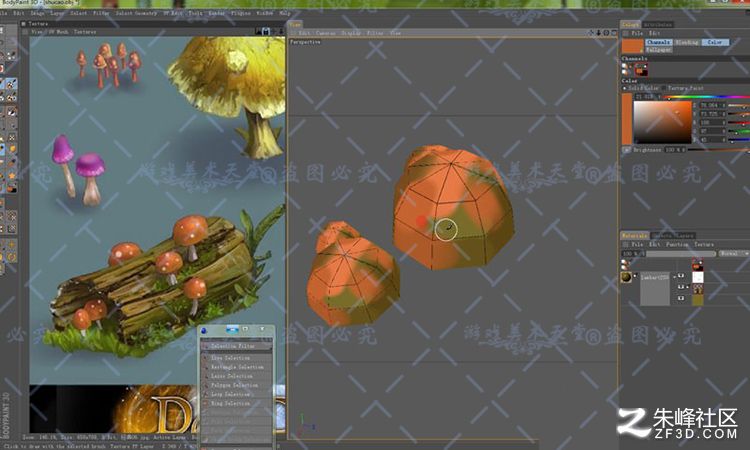The width and height of the screenshot is (750, 450).
Task: Open the Materials panel grip menu icon
Action: coord(625,244)
